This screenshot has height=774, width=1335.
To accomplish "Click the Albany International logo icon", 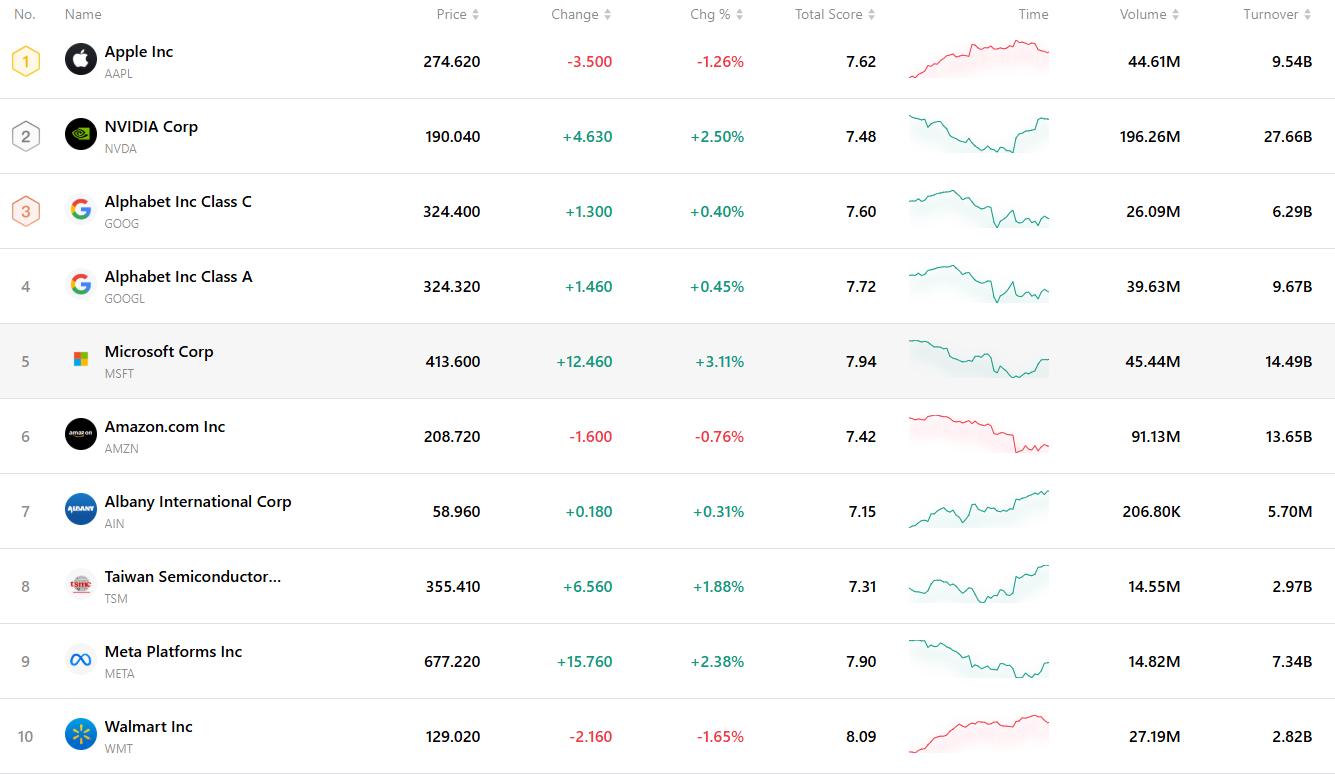I will point(81,510).
